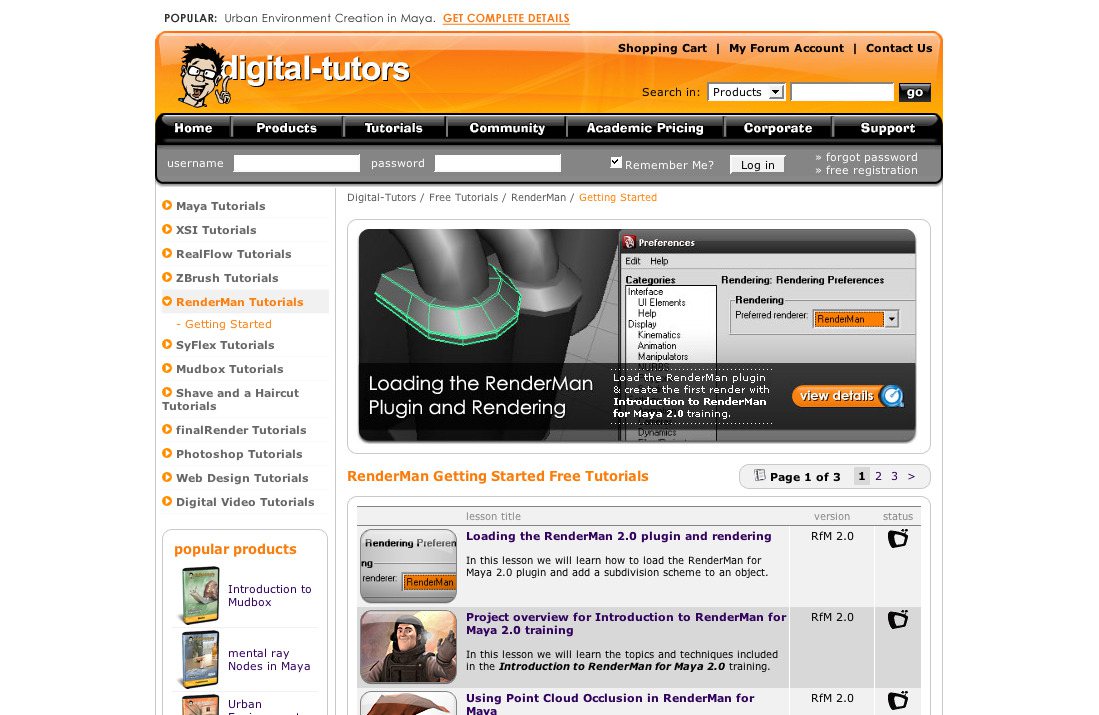Click Introduction to Mudbox product box image
1099x715 pixels.
200,595
